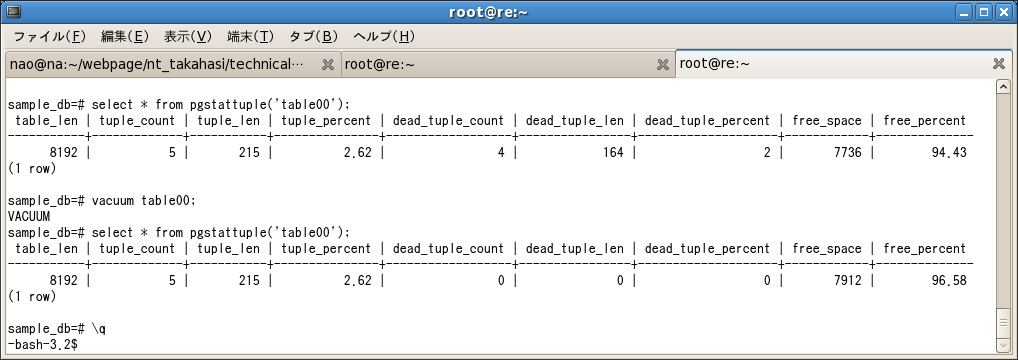Maximize the terminal window
The image size is (1018, 360).
coord(984,12)
